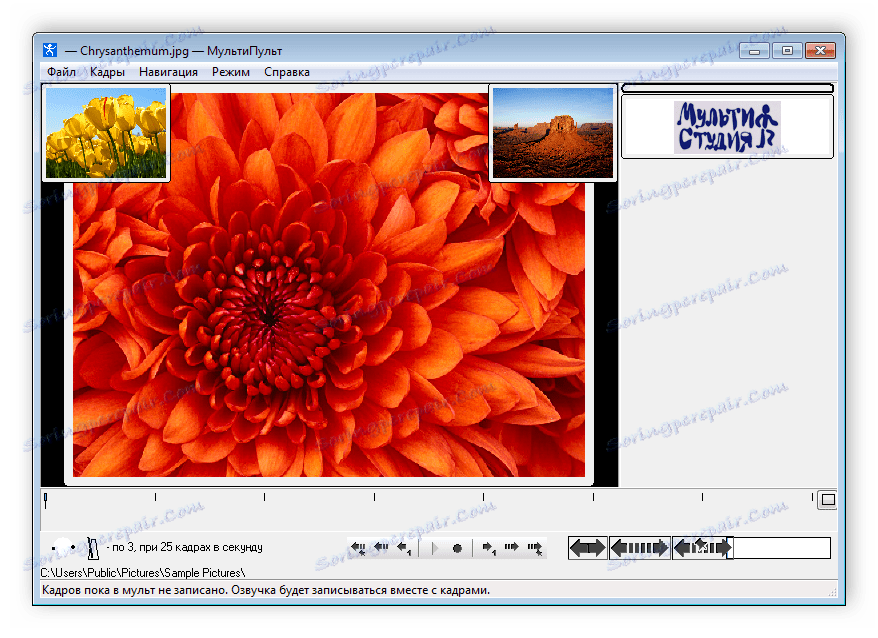Open the Файл menu
This screenshot has height=638, width=878.
tap(60, 72)
